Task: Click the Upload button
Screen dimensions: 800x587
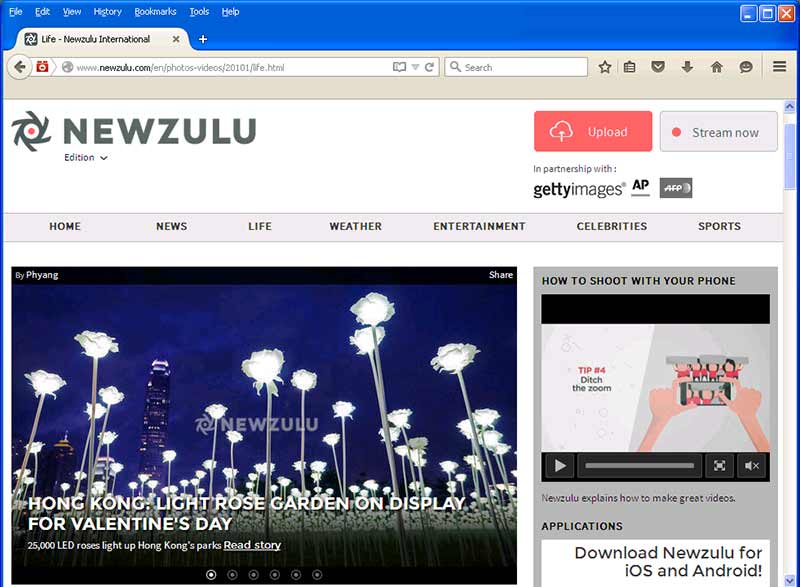Action: point(593,132)
